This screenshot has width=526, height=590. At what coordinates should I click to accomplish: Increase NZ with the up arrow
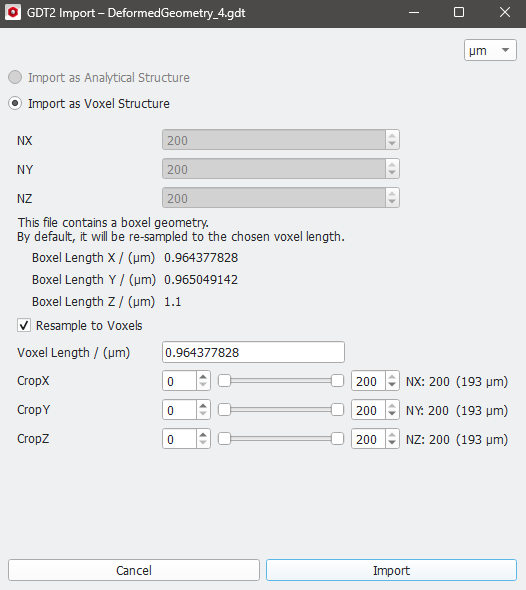coord(392,193)
